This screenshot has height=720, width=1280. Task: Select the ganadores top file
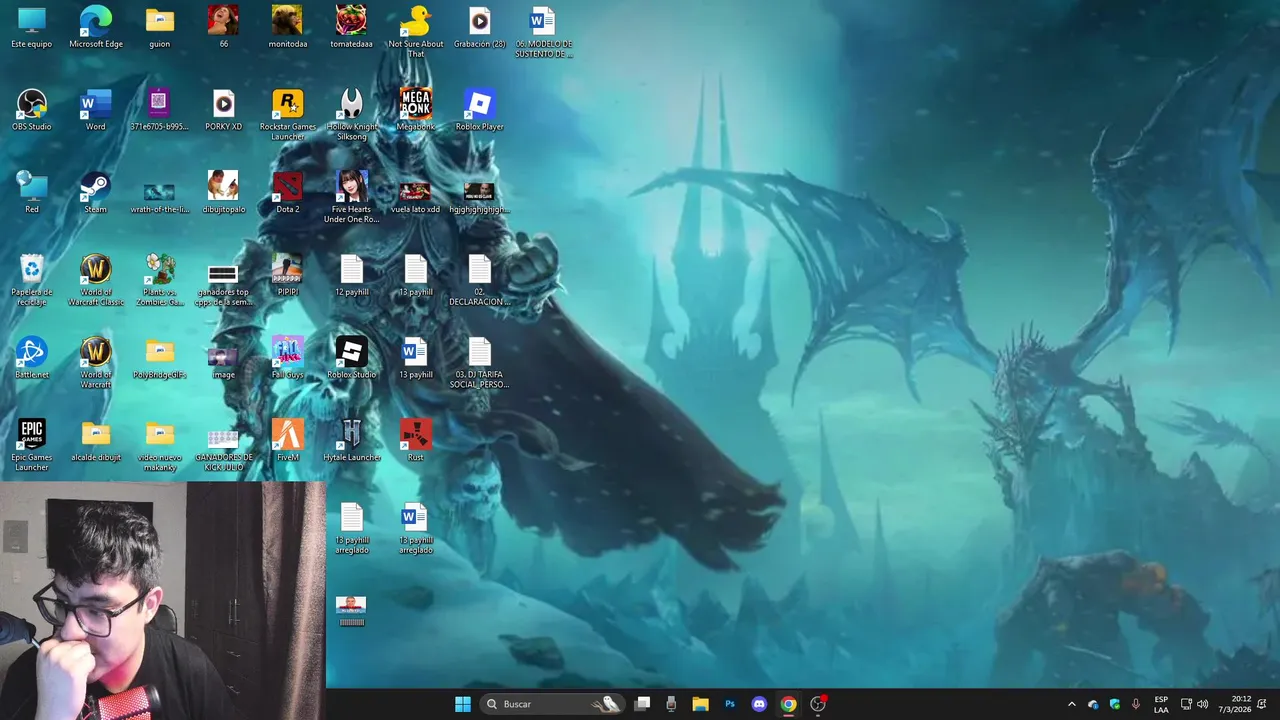point(223,284)
